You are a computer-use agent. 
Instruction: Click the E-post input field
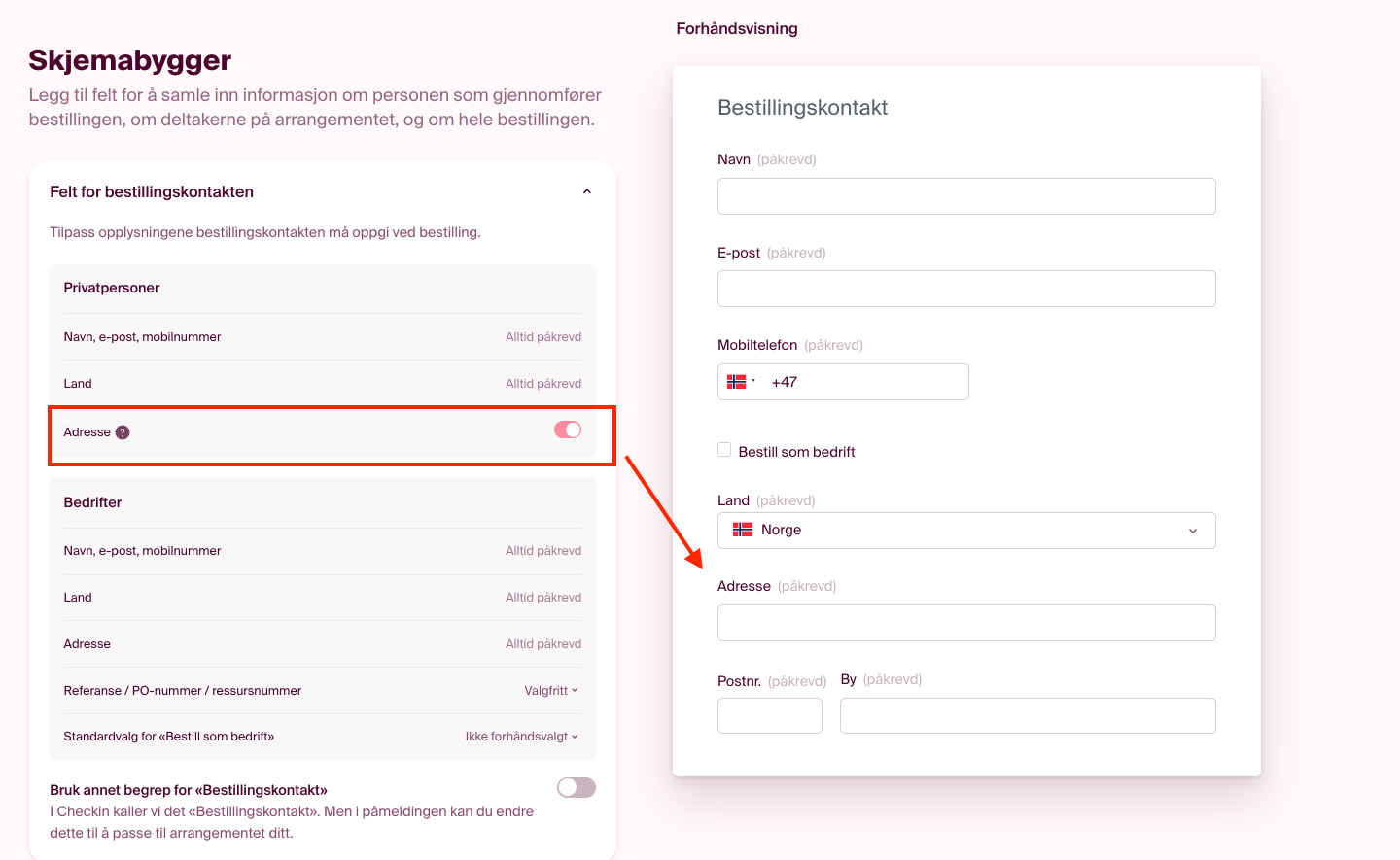coord(966,289)
